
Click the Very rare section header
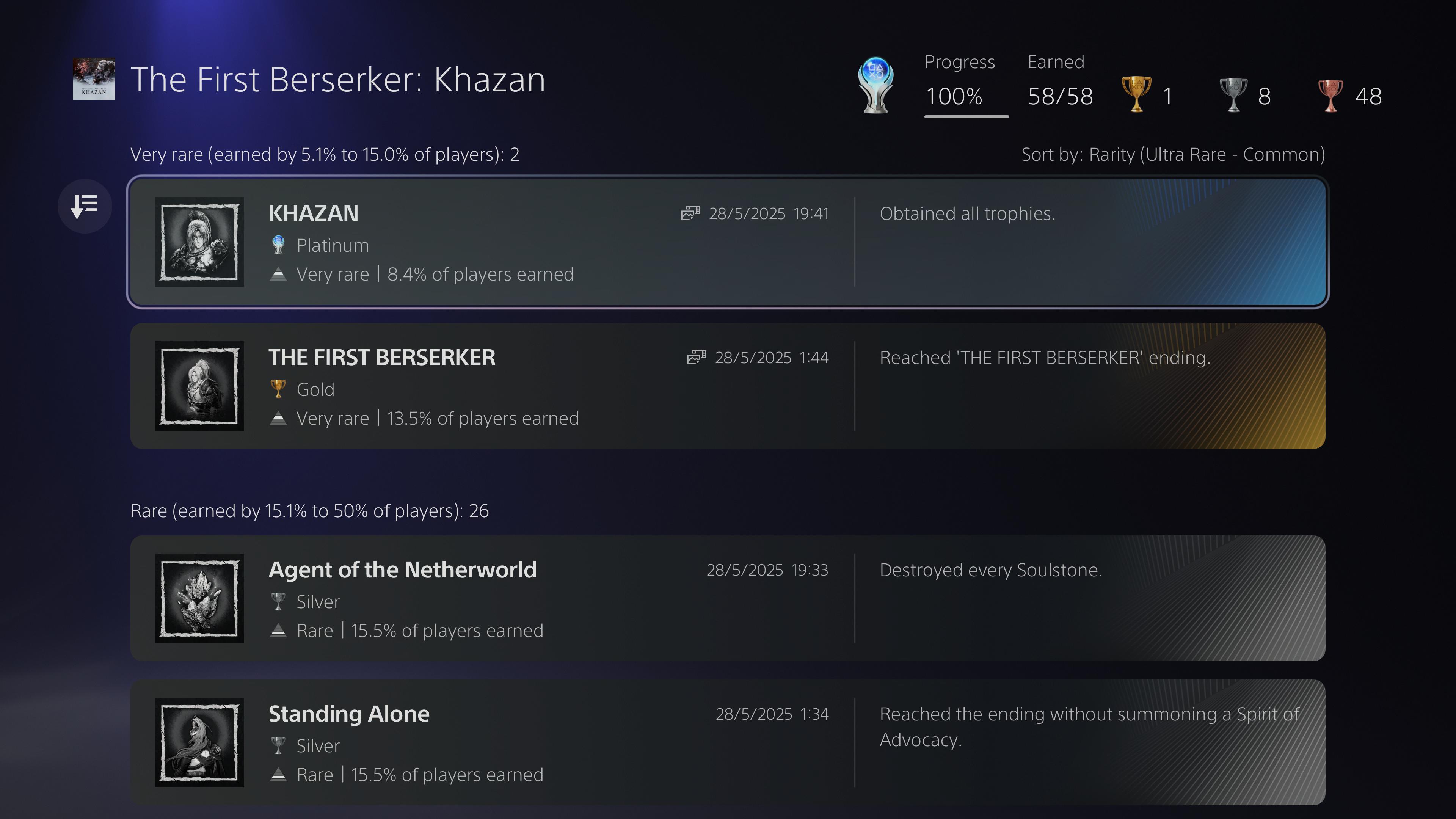[325, 154]
